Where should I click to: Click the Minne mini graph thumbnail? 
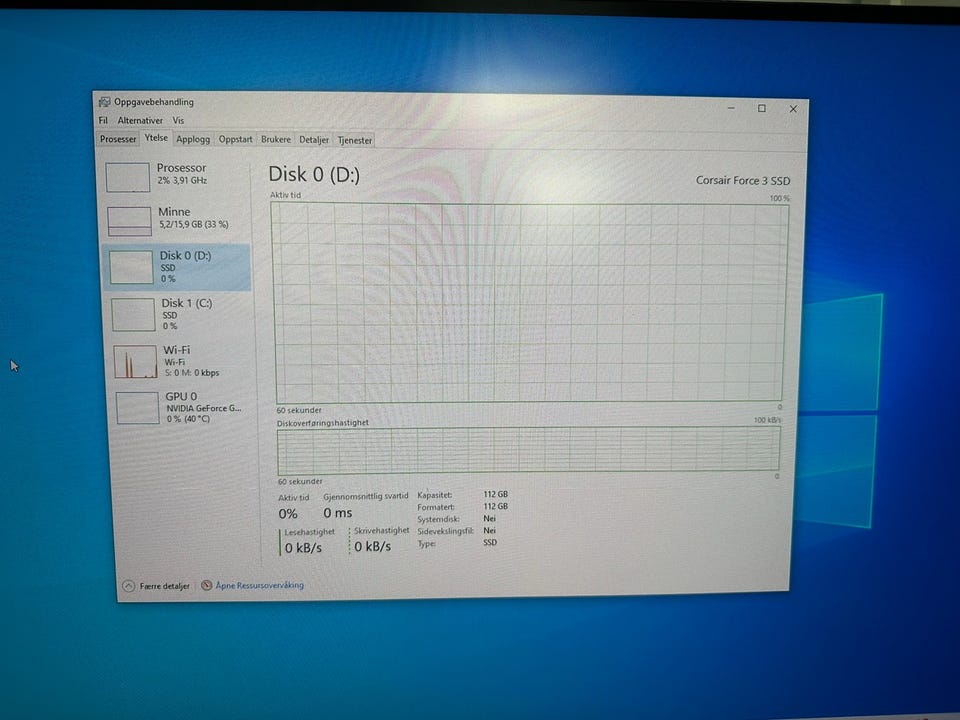tap(129, 221)
